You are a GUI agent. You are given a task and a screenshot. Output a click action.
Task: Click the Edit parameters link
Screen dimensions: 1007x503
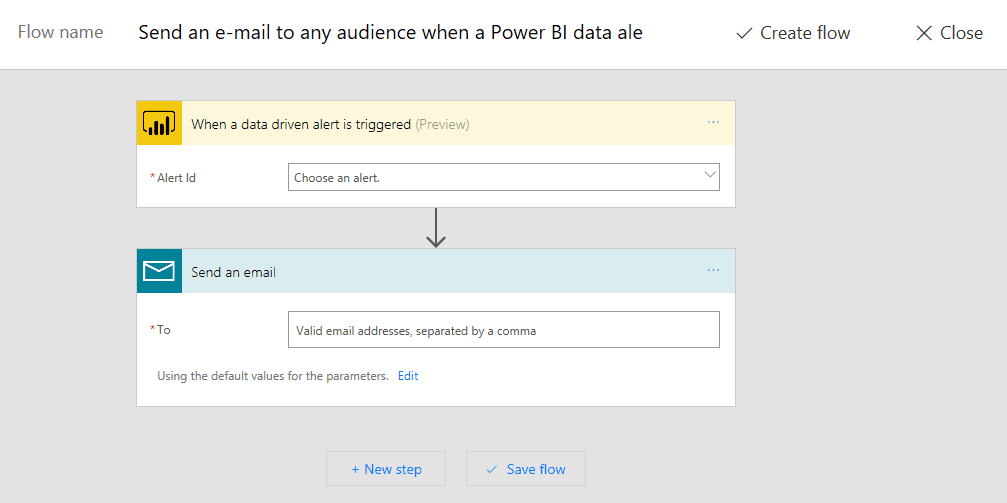pos(408,376)
